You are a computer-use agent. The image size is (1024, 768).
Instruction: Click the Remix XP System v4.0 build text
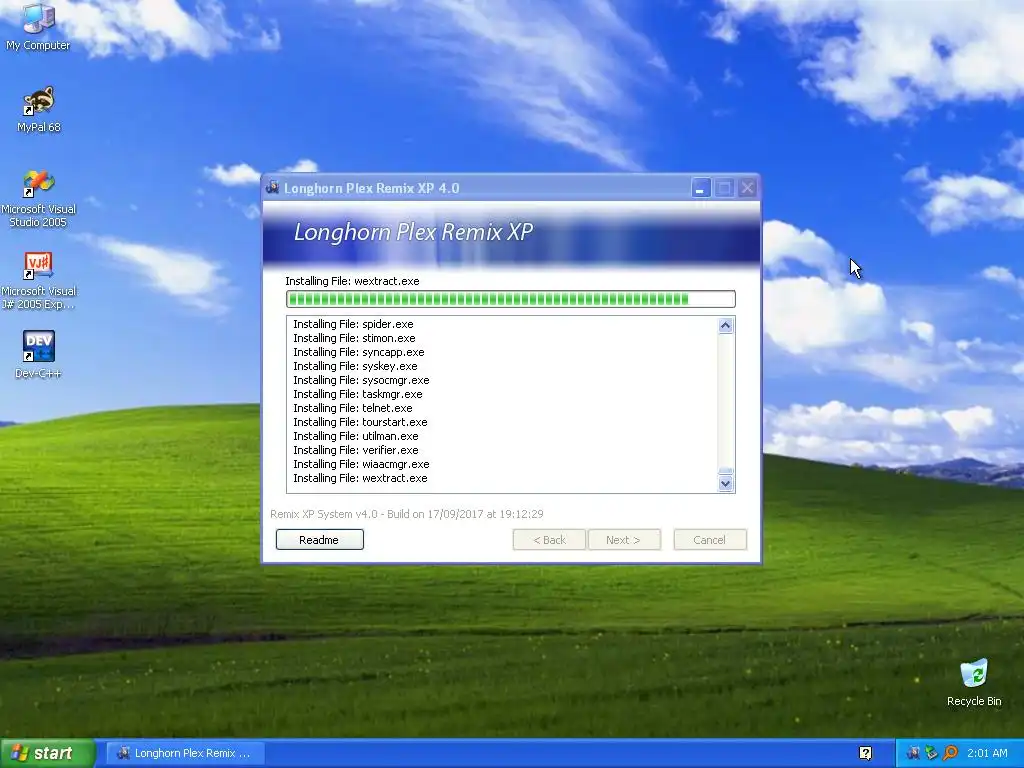(x=407, y=514)
